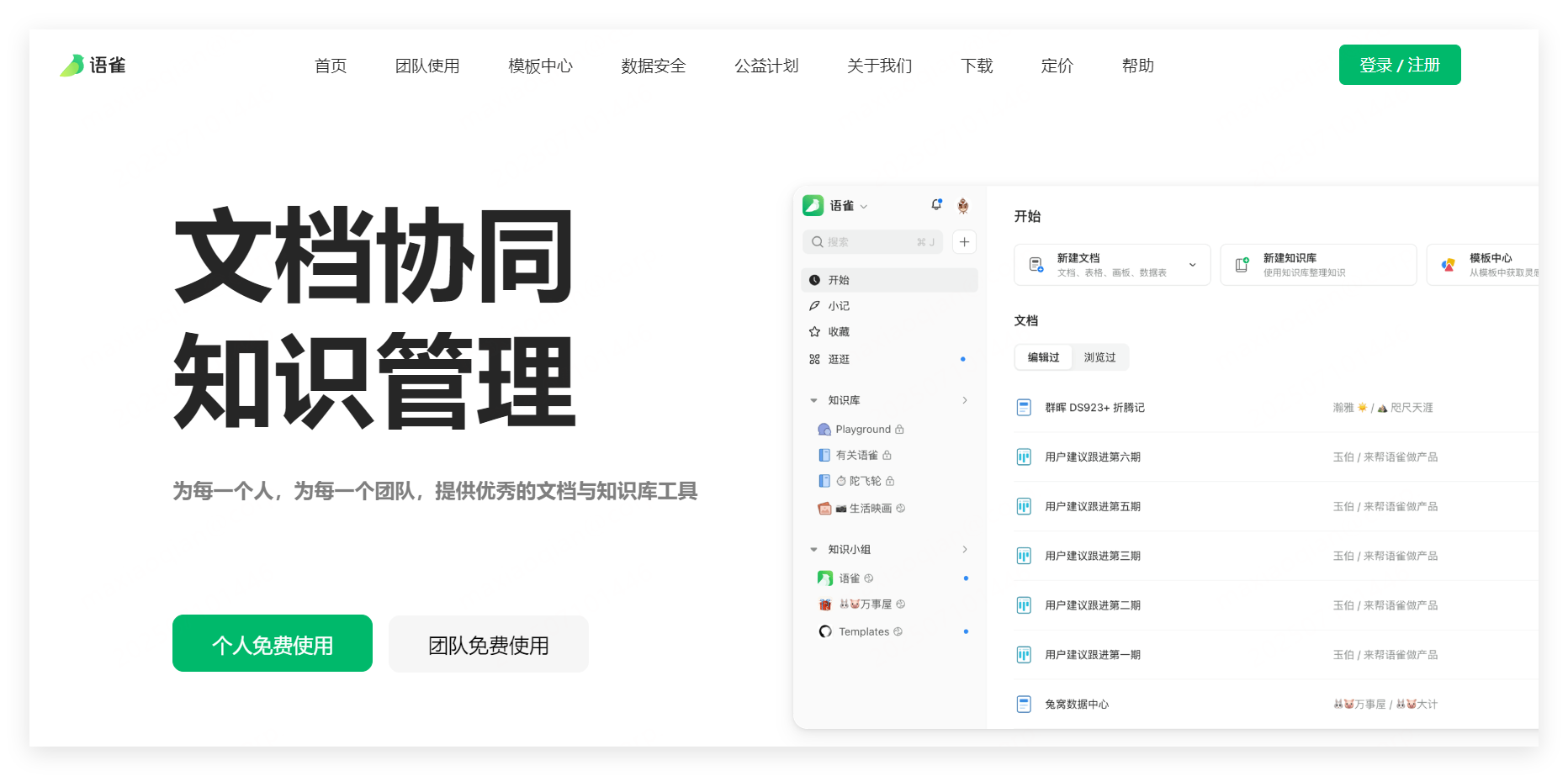1568x776 pixels.
Task: Open 团队使用 navigation item
Action: (427, 66)
